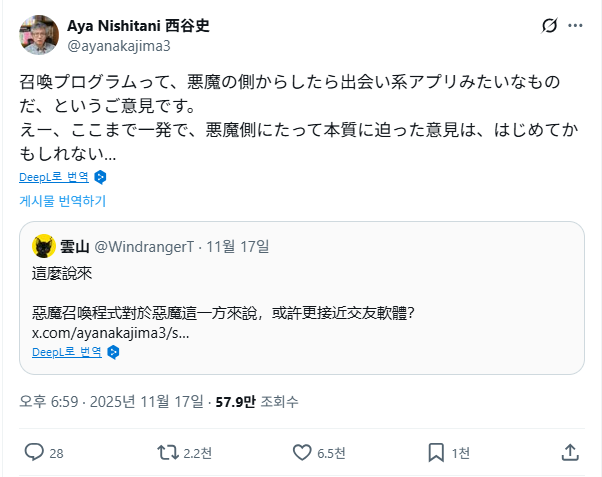Click 게시물 번역하기 translate post link
Viewport: 602px width, 477px height.
click(x=62, y=200)
